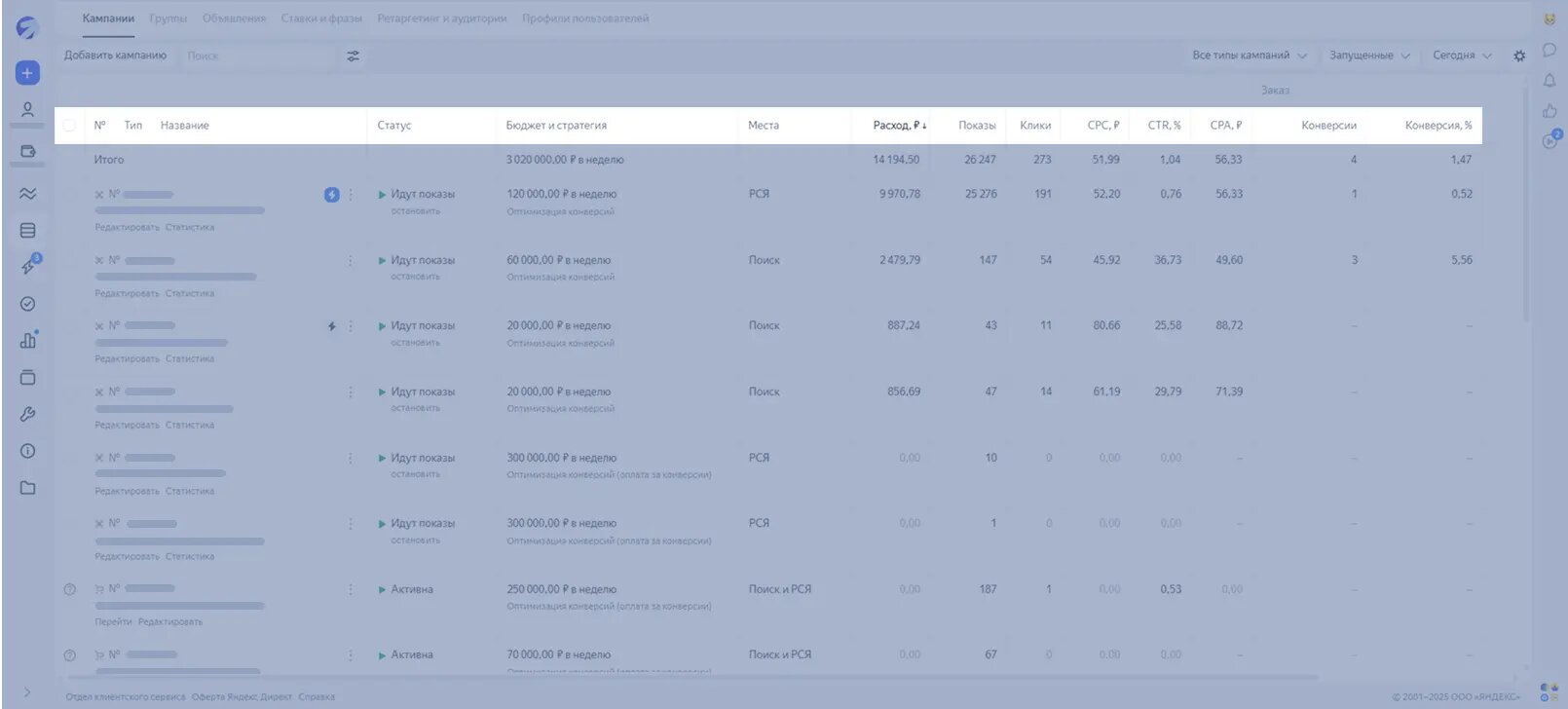Click остановить under the 120 000 campaign status
The image size is (1568, 709).
416,210
